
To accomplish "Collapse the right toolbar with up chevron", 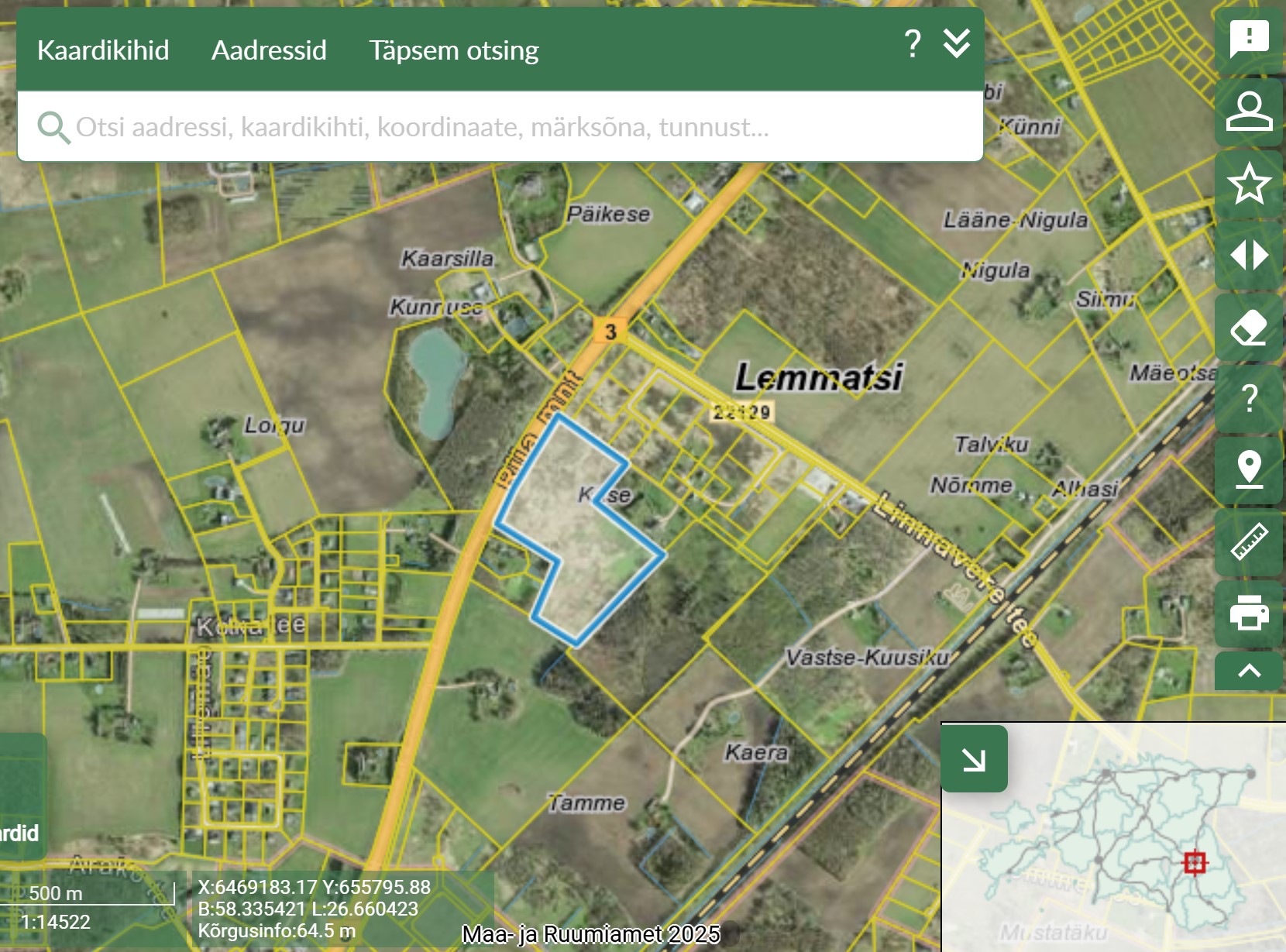I will click(1249, 671).
